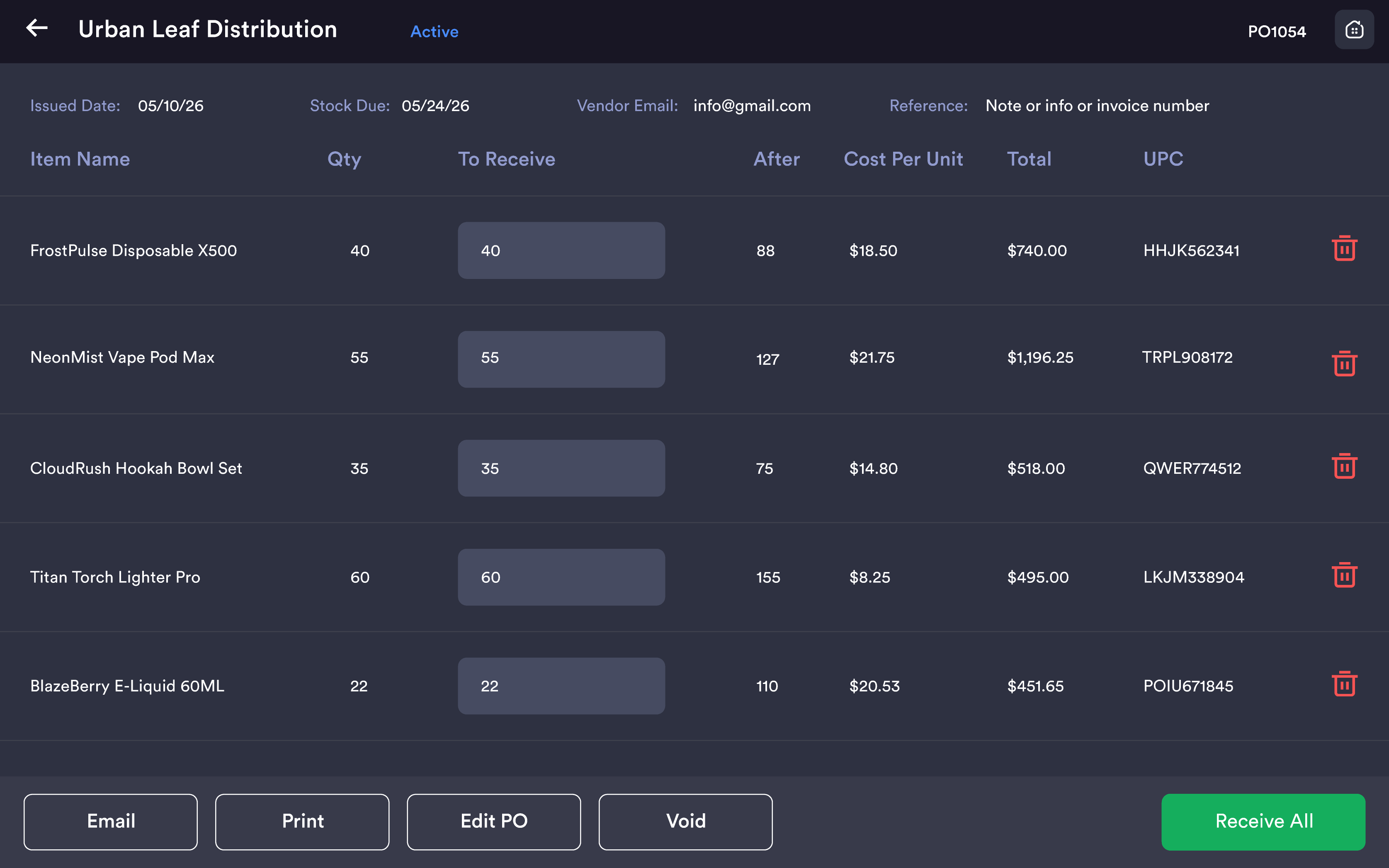Click the green Receive All button

point(1263,822)
